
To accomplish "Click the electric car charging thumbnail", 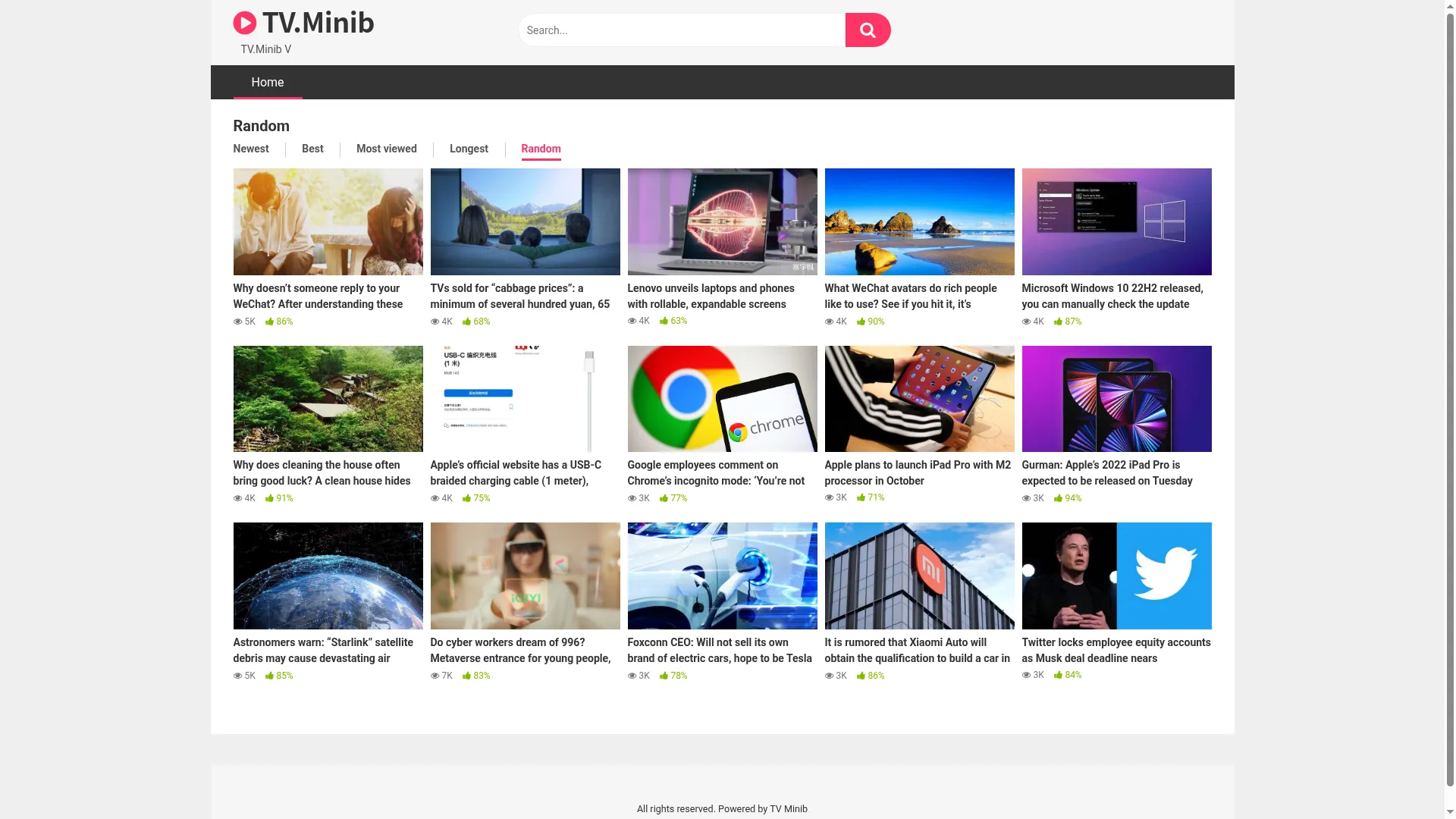I will (722, 576).
